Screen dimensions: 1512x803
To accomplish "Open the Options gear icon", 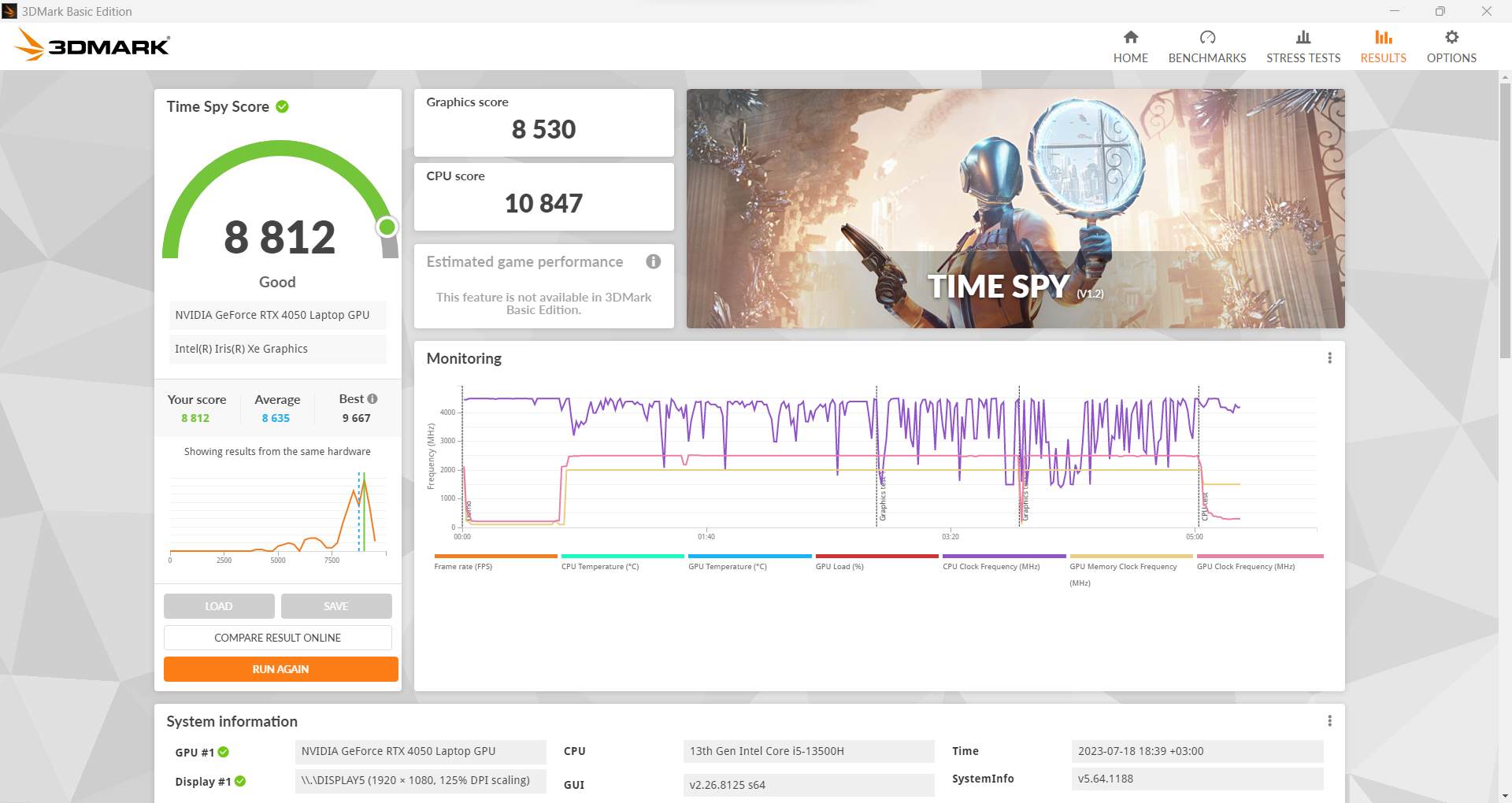I will click(x=1451, y=38).
